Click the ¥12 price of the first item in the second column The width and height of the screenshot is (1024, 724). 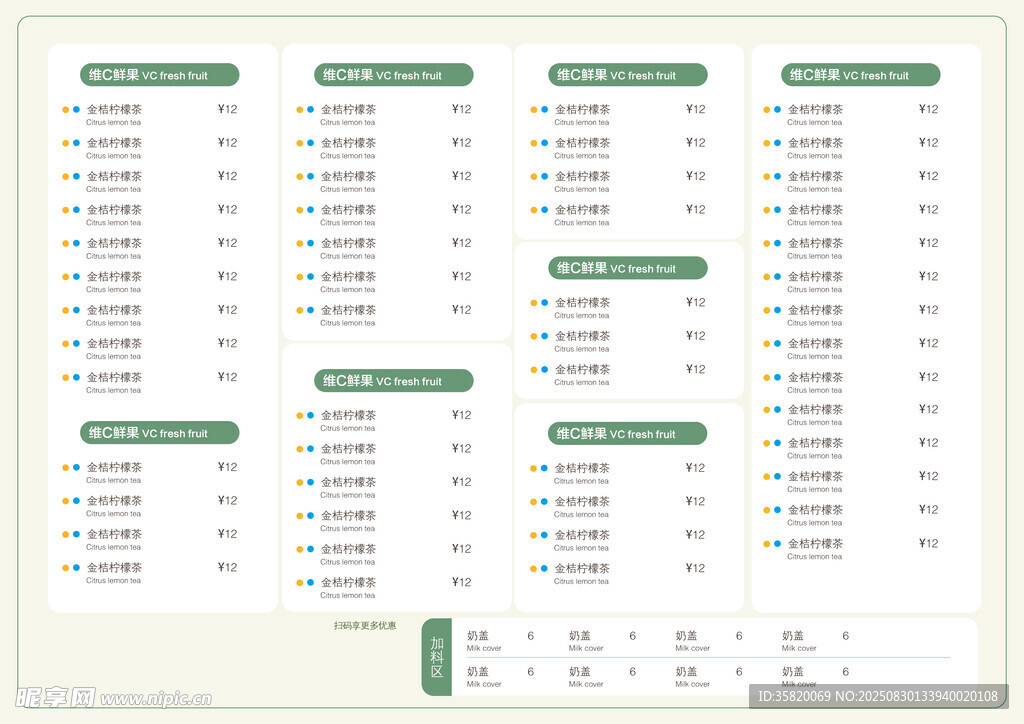coord(461,109)
